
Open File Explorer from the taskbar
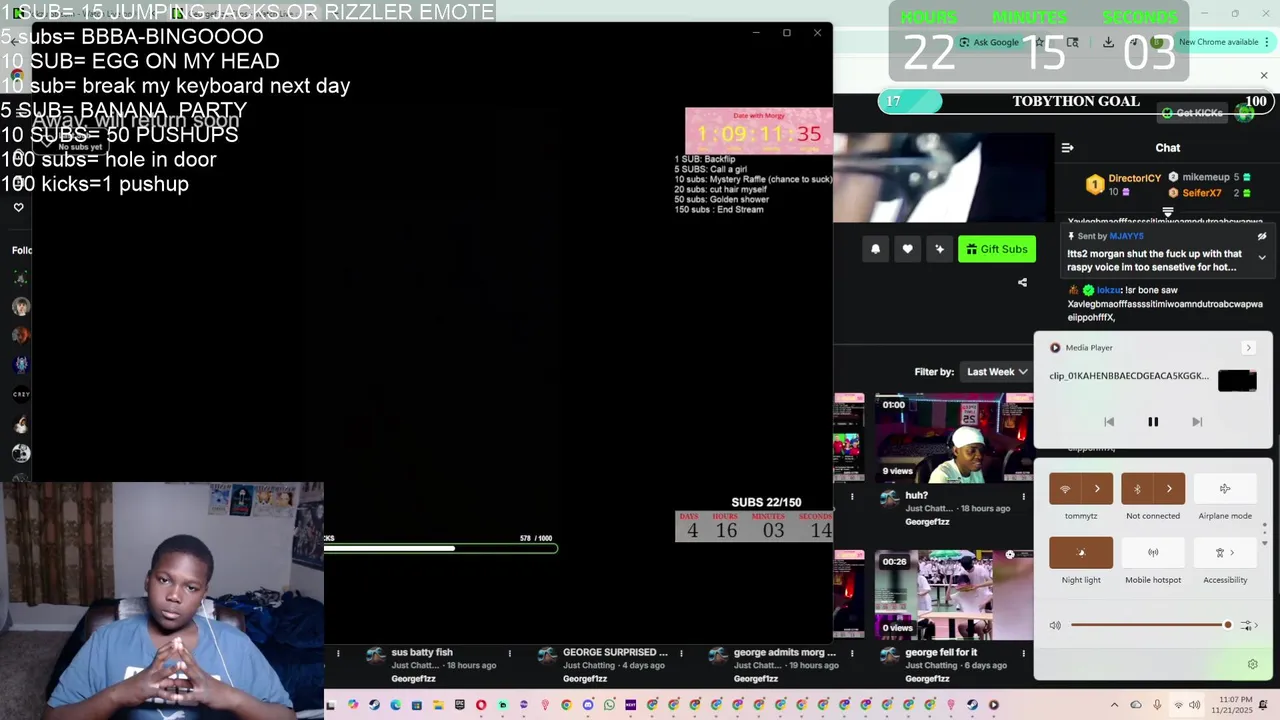(438, 705)
